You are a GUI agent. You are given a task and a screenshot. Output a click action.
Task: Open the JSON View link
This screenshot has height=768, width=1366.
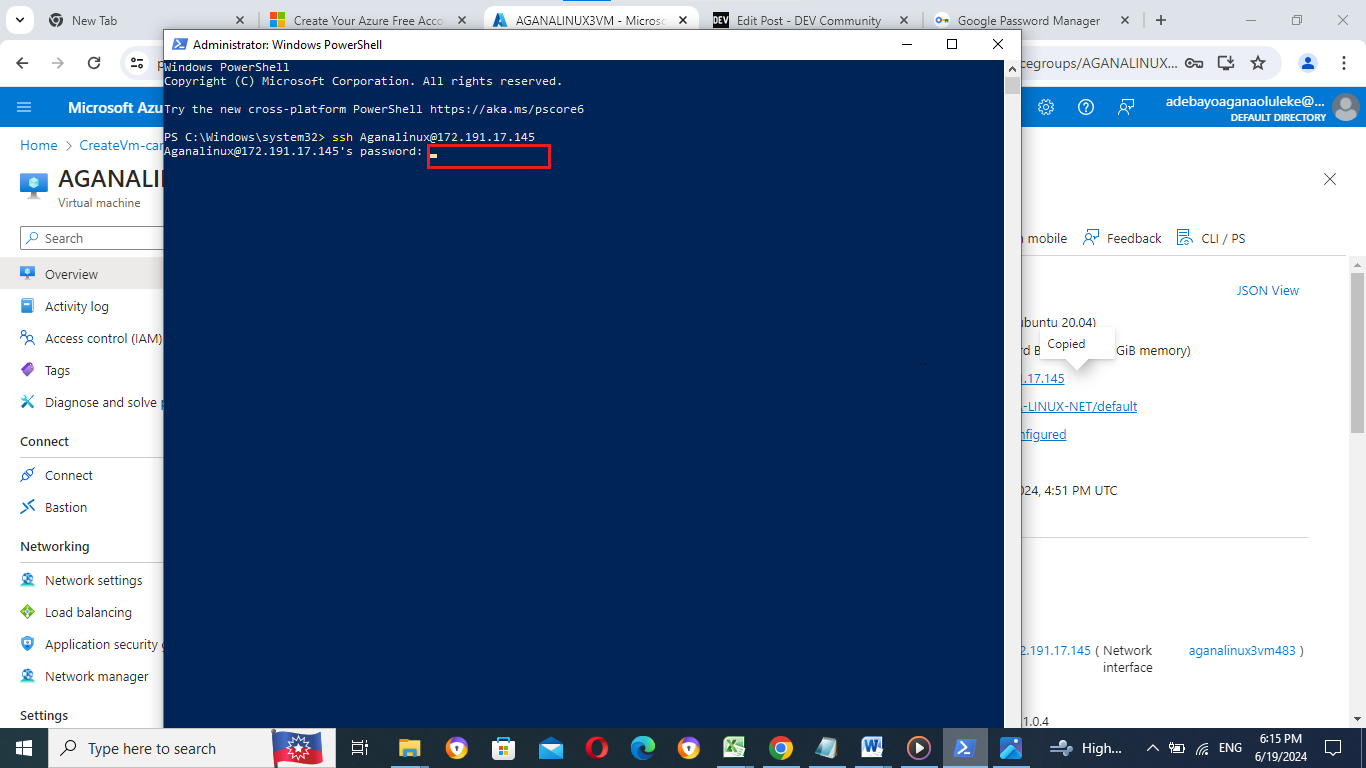point(1268,290)
